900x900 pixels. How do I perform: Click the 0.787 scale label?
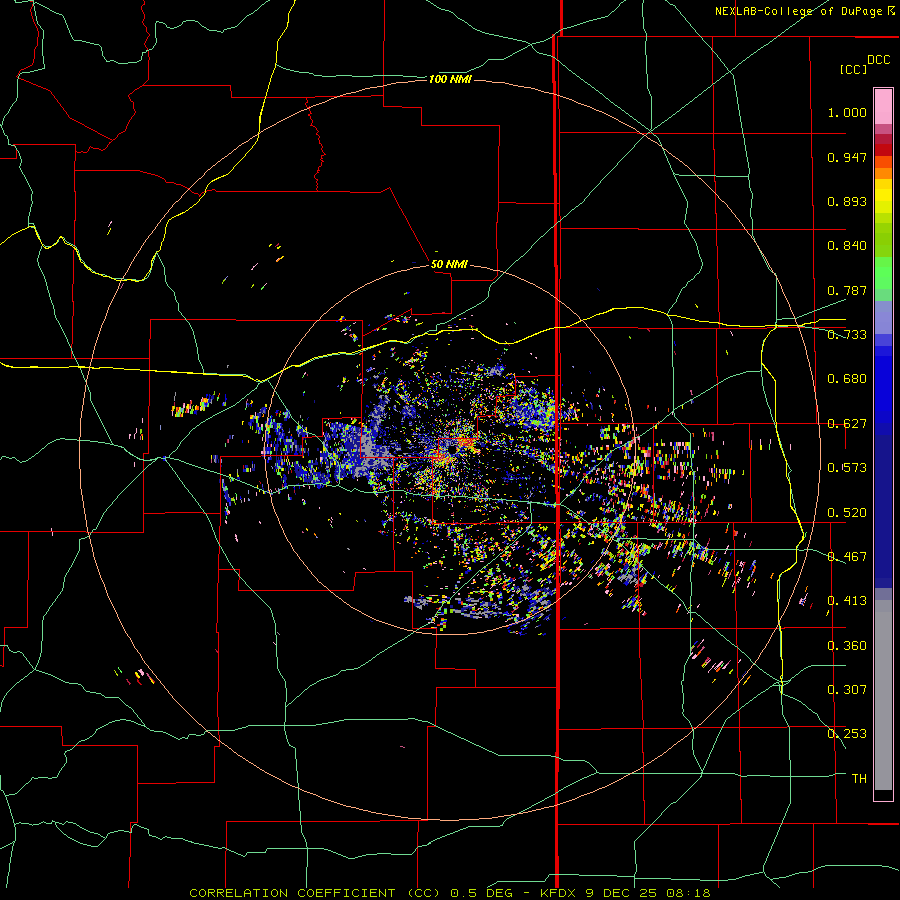click(x=847, y=290)
